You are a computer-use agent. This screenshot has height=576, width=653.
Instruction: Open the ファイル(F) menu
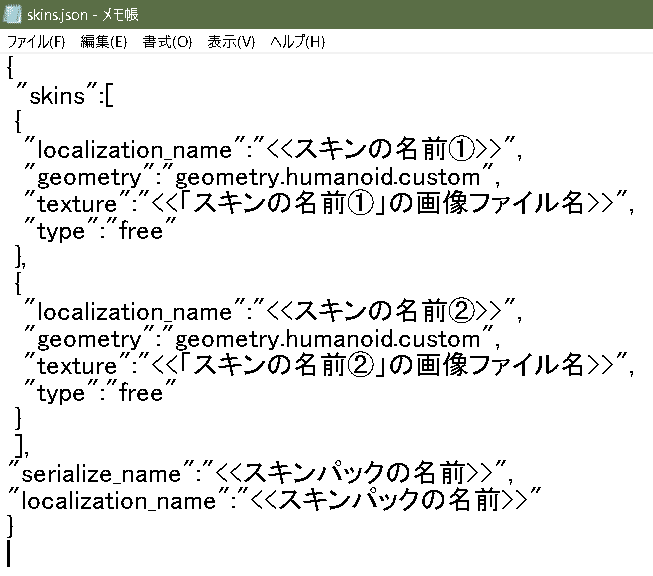point(36,42)
